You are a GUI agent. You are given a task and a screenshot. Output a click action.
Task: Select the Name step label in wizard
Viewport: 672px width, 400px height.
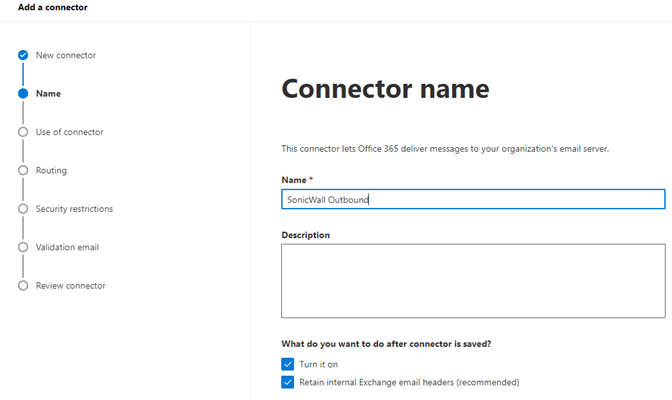click(x=48, y=93)
